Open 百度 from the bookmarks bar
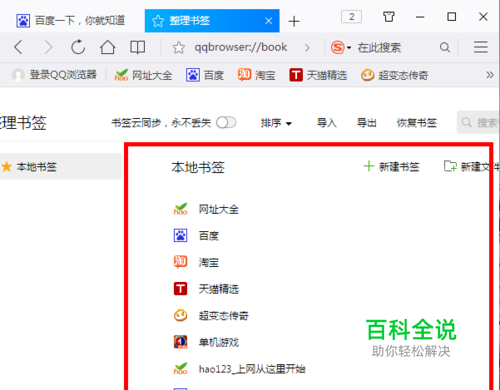The height and width of the screenshot is (390, 500). pos(205,75)
